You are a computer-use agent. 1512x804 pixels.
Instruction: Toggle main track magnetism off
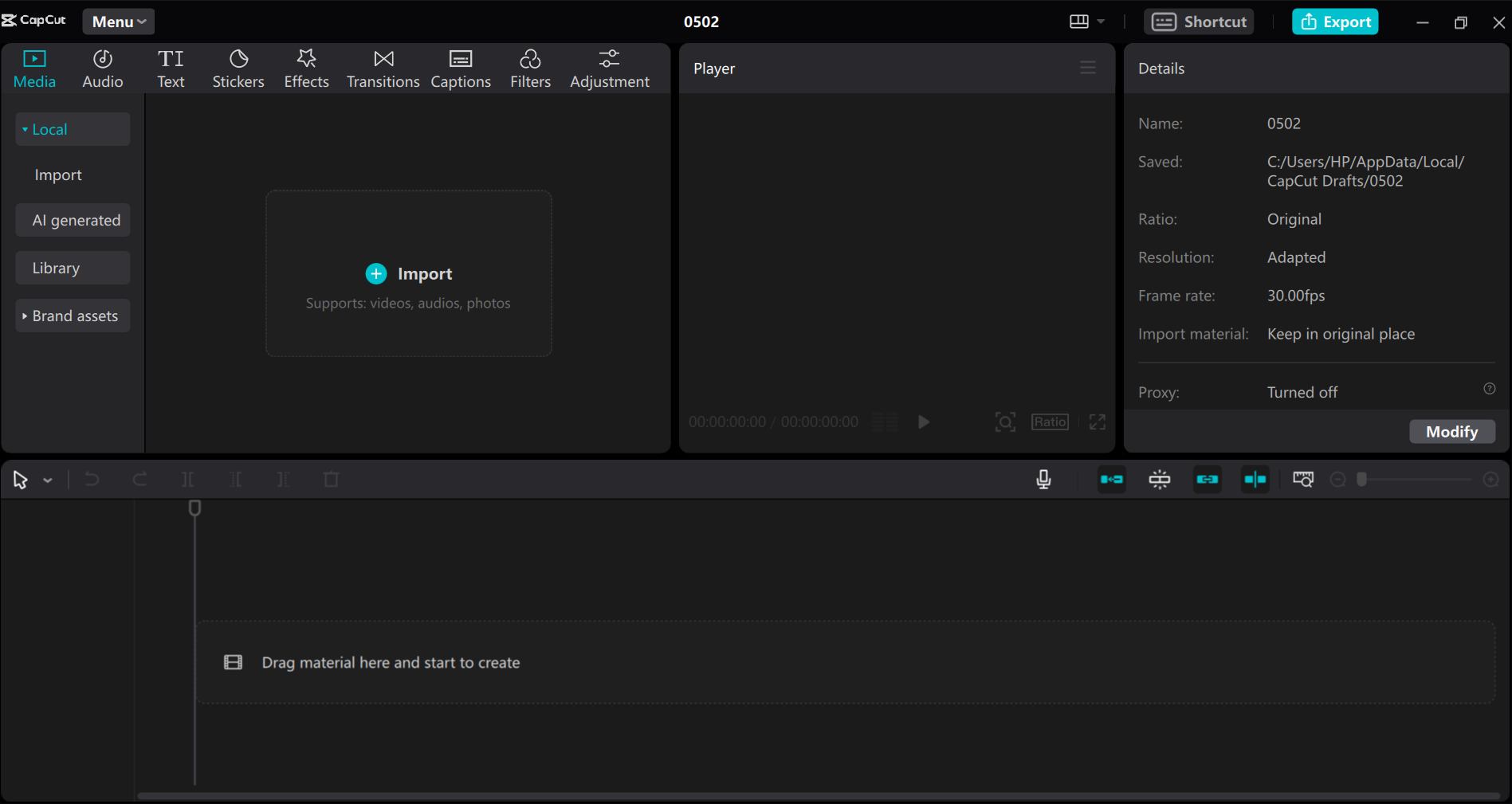tap(1111, 479)
